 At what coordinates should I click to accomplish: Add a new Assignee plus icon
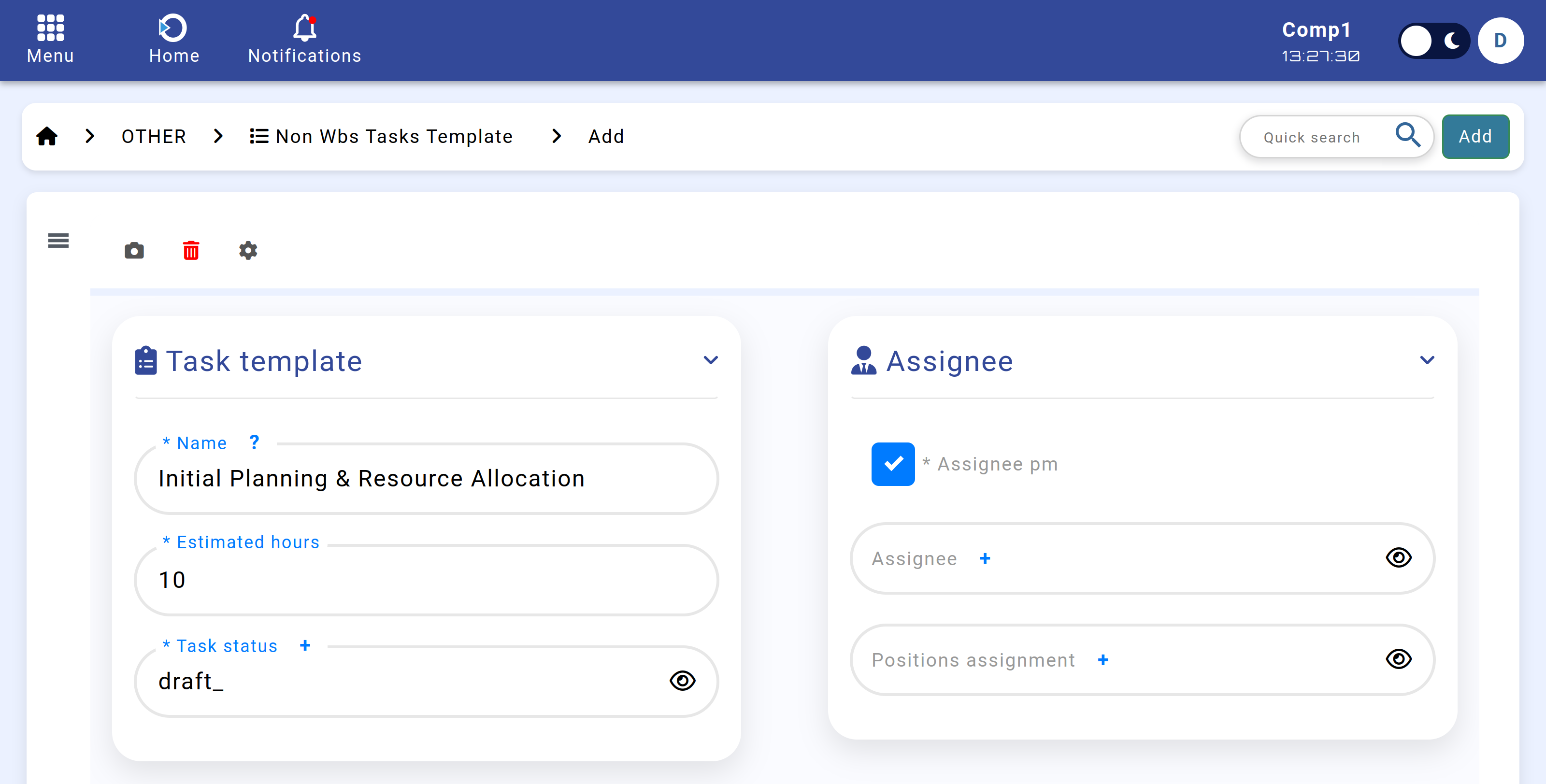985,558
